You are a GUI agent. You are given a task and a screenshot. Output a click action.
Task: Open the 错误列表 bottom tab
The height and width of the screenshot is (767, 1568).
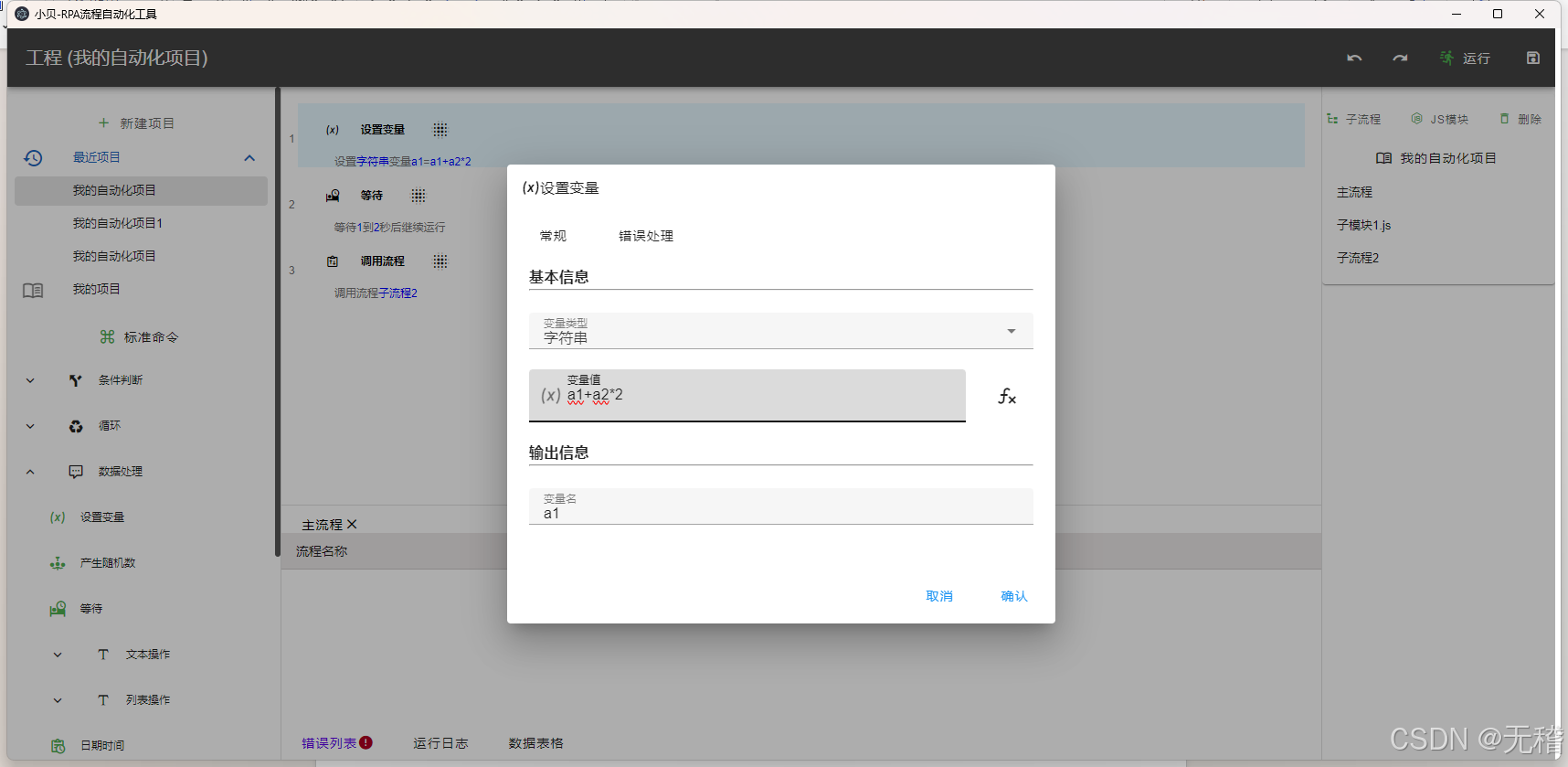[x=329, y=743]
